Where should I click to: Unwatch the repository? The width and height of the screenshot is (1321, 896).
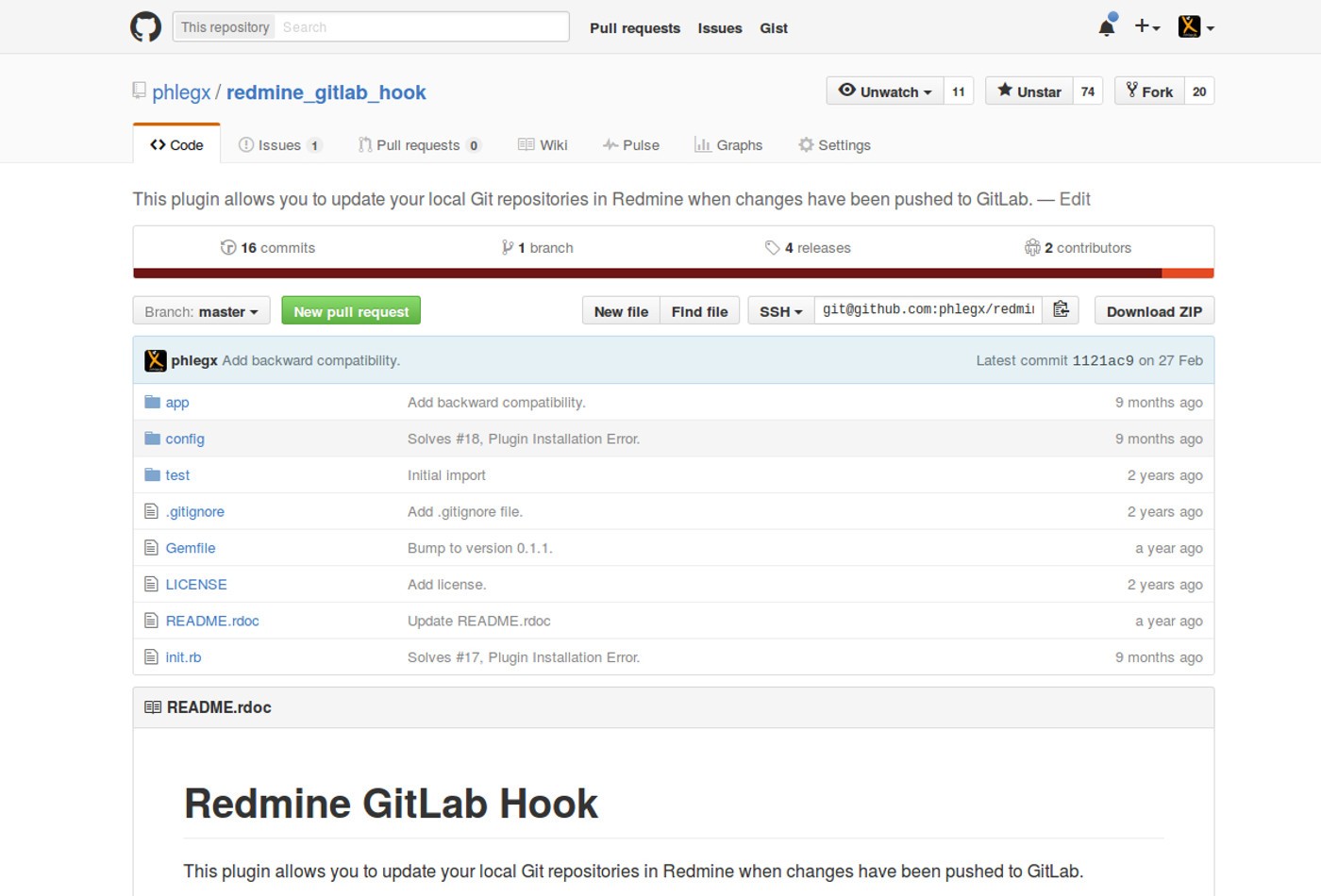point(885,91)
